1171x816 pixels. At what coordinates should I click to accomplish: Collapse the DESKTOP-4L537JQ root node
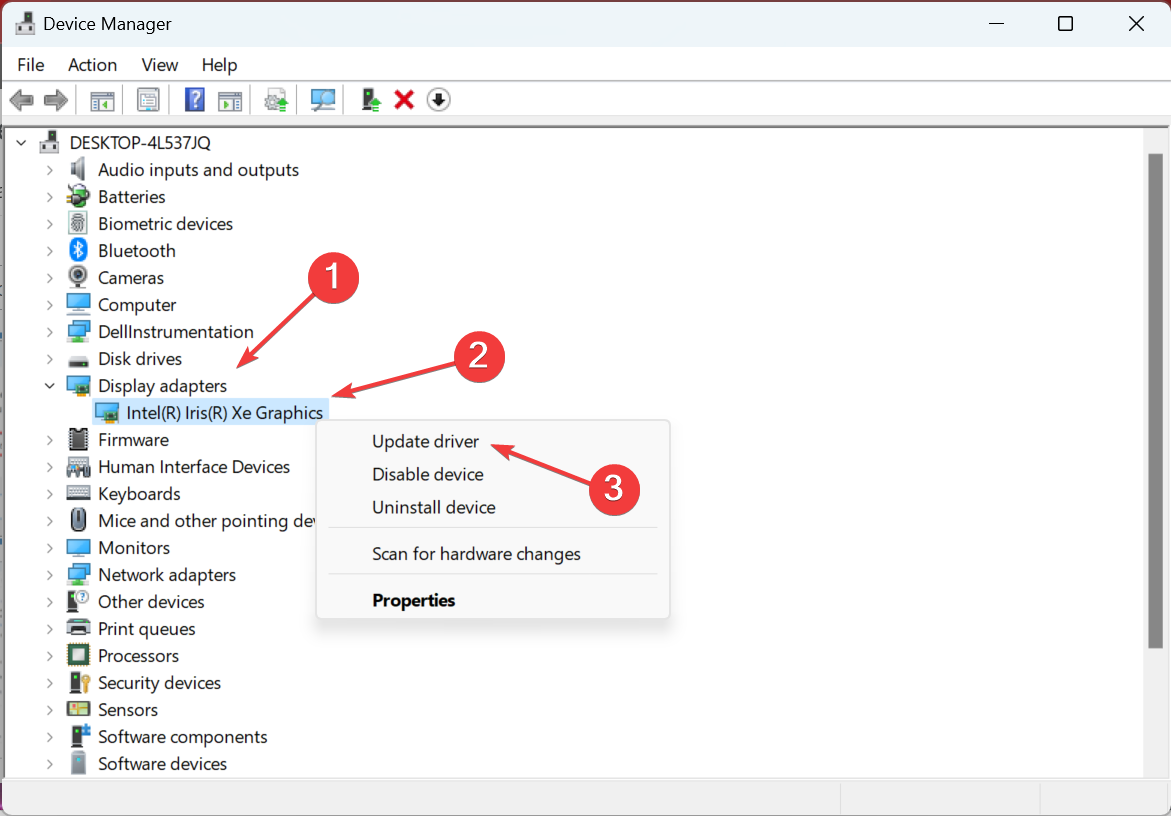click(x=21, y=143)
